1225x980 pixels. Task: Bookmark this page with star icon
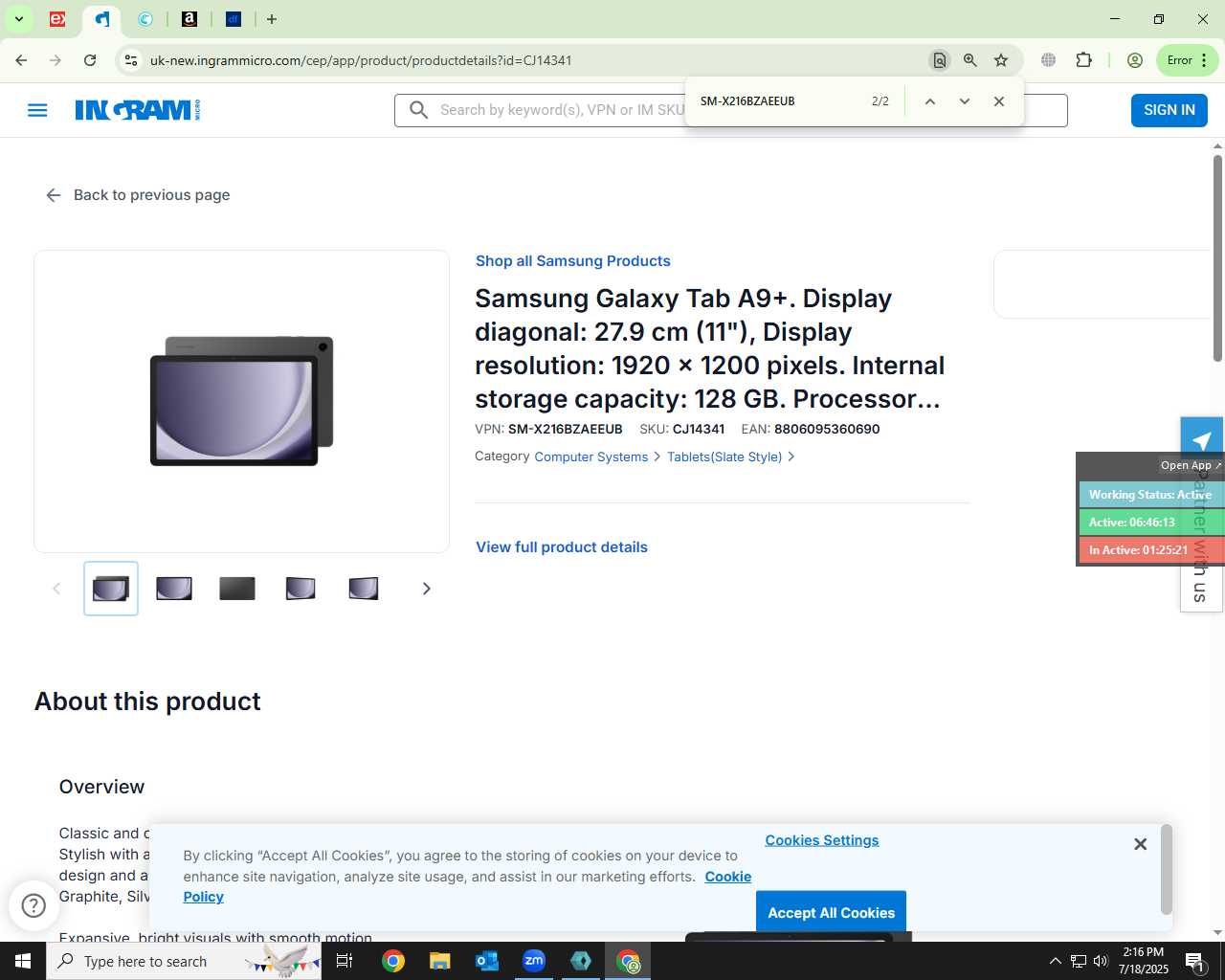[1001, 60]
